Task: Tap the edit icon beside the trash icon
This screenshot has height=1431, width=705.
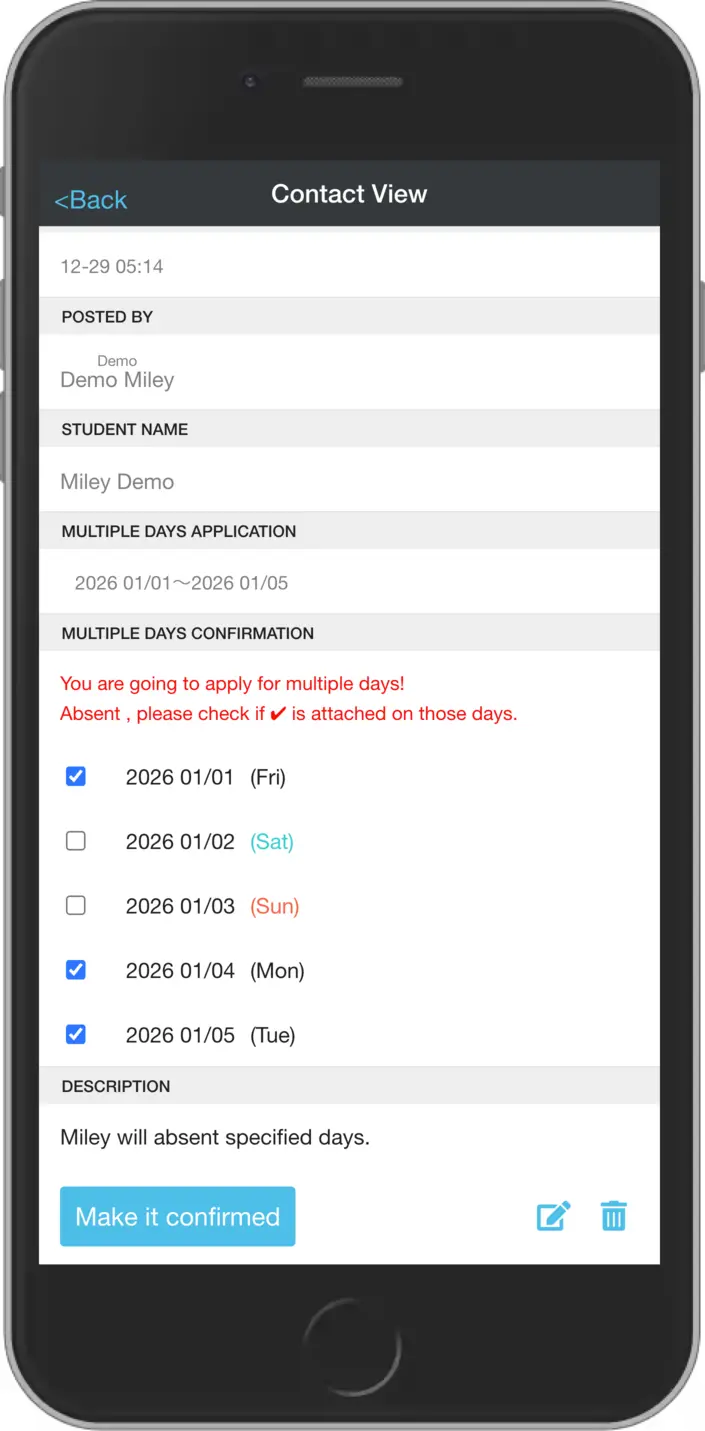Action: 553,1216
